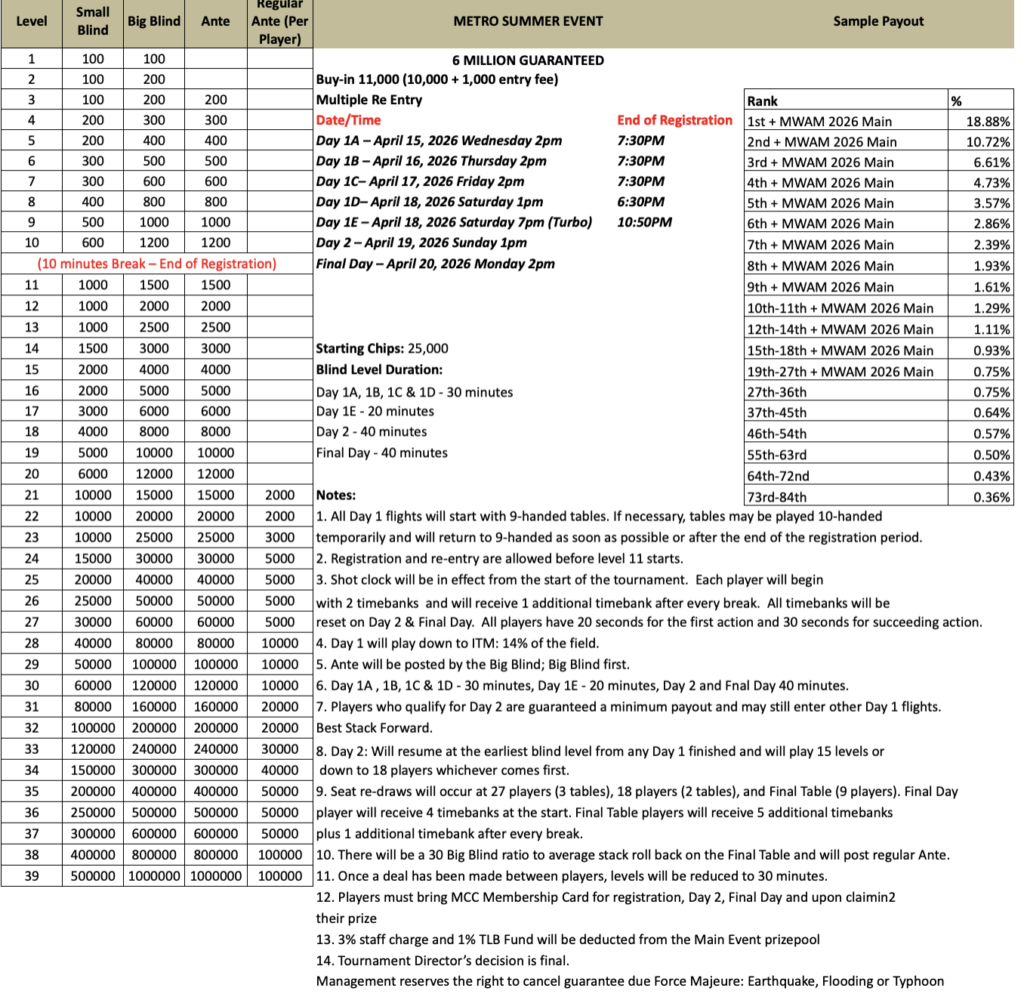The height and width of the screenshot is (994, 1024).
Task: Click the Notes: heading
Action: tap(335, 495)
